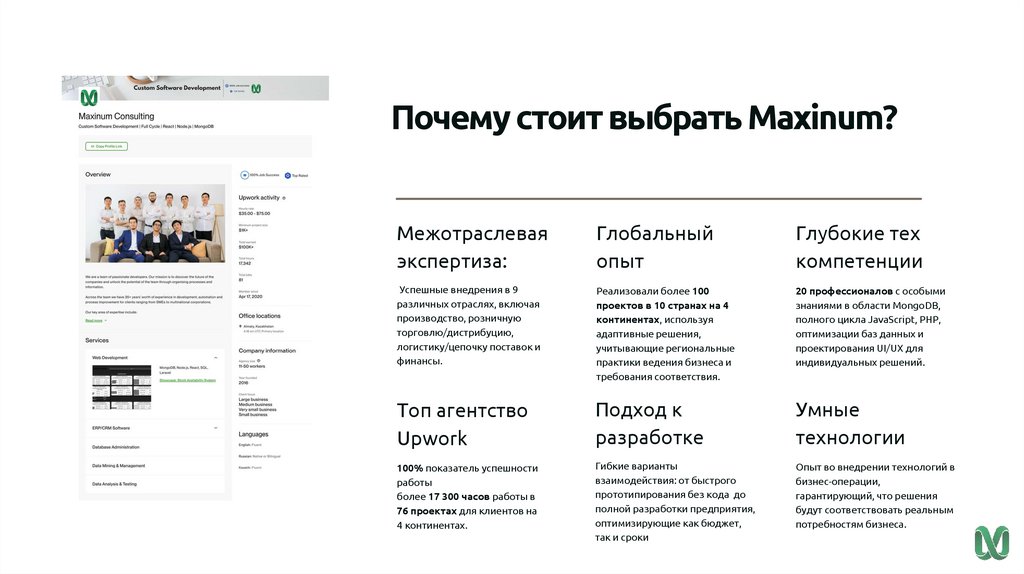
Task: Click the Гибкие варианты взаимодействия paragraph
Action: 675,502
